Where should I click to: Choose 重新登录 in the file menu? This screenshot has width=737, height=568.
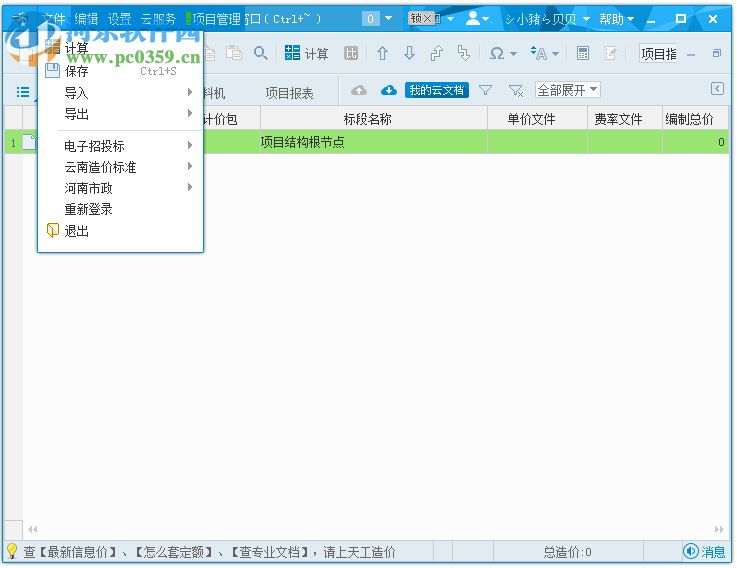tap(120, 209)
